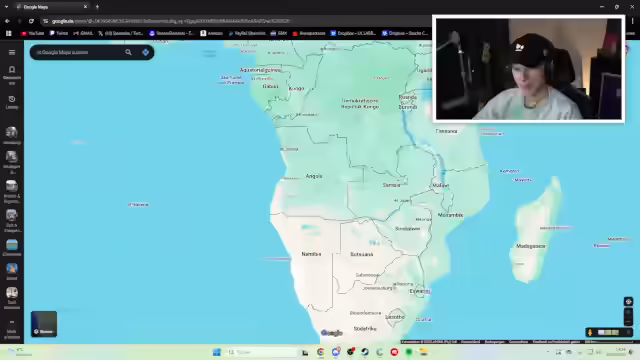The width and height of the screenshot is (640, 360).
Task: Click into the Google Maps search field
Action: click(x=78, y=52)
